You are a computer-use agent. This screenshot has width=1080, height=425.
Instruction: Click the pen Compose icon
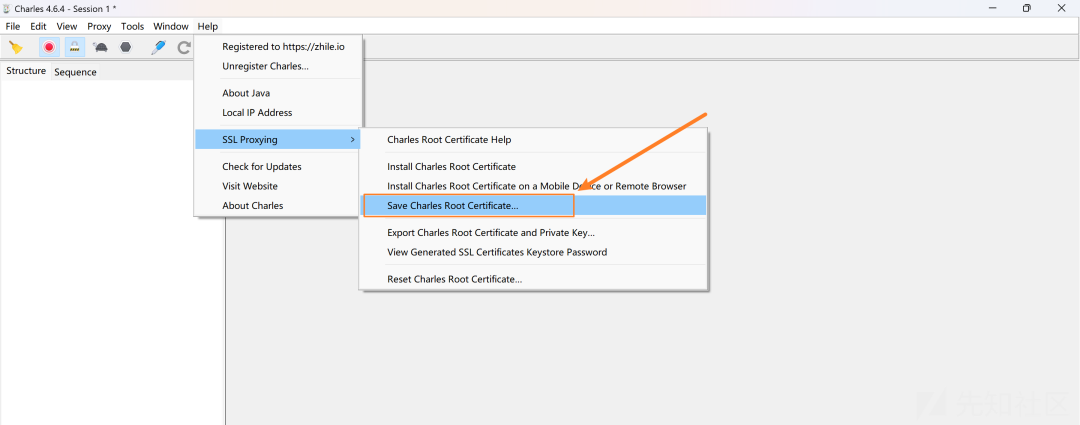(x=158, y=48)
